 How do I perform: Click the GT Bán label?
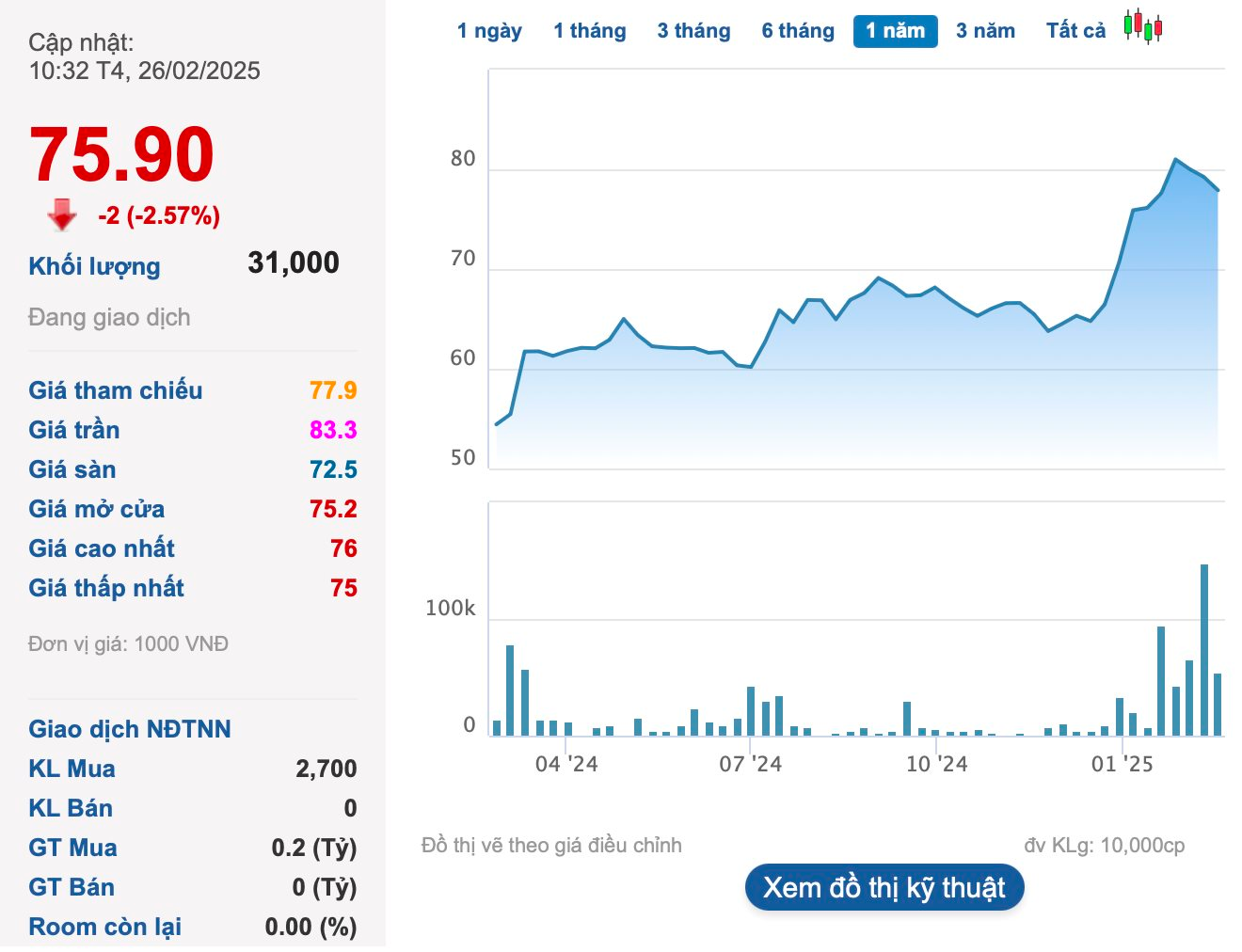(72, 887)
